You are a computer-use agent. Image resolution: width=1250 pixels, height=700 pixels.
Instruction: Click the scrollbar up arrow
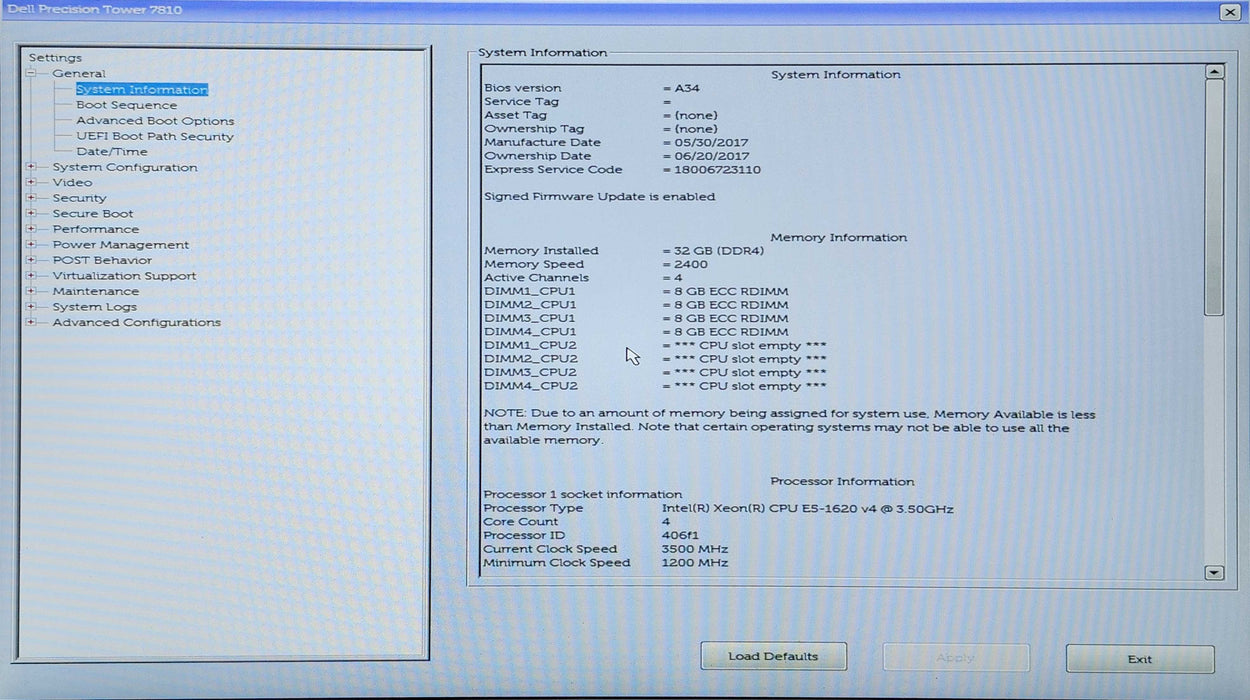click(x=1214, y=72)
